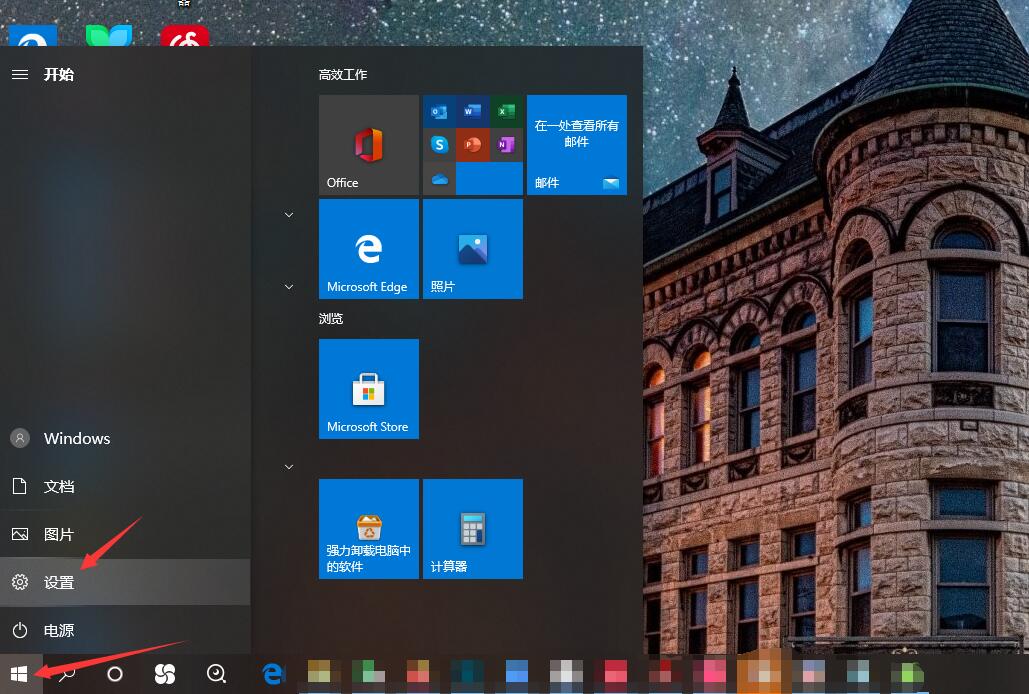1029x694 pixels.
Task: Launch the Office tile
Action: coord(369,145)
